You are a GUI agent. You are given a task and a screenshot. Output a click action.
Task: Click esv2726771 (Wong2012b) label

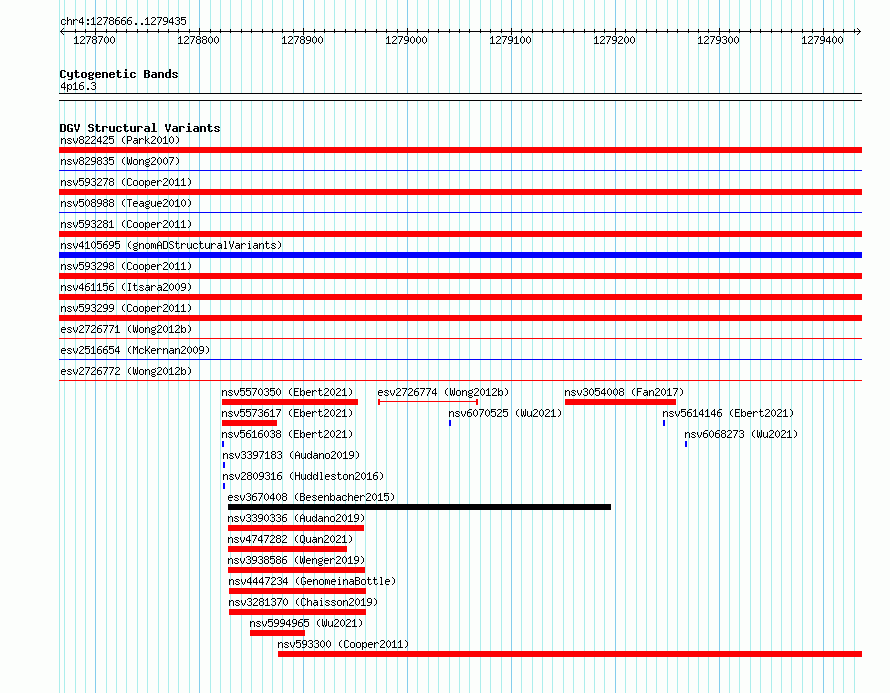[x=126, y=329]
